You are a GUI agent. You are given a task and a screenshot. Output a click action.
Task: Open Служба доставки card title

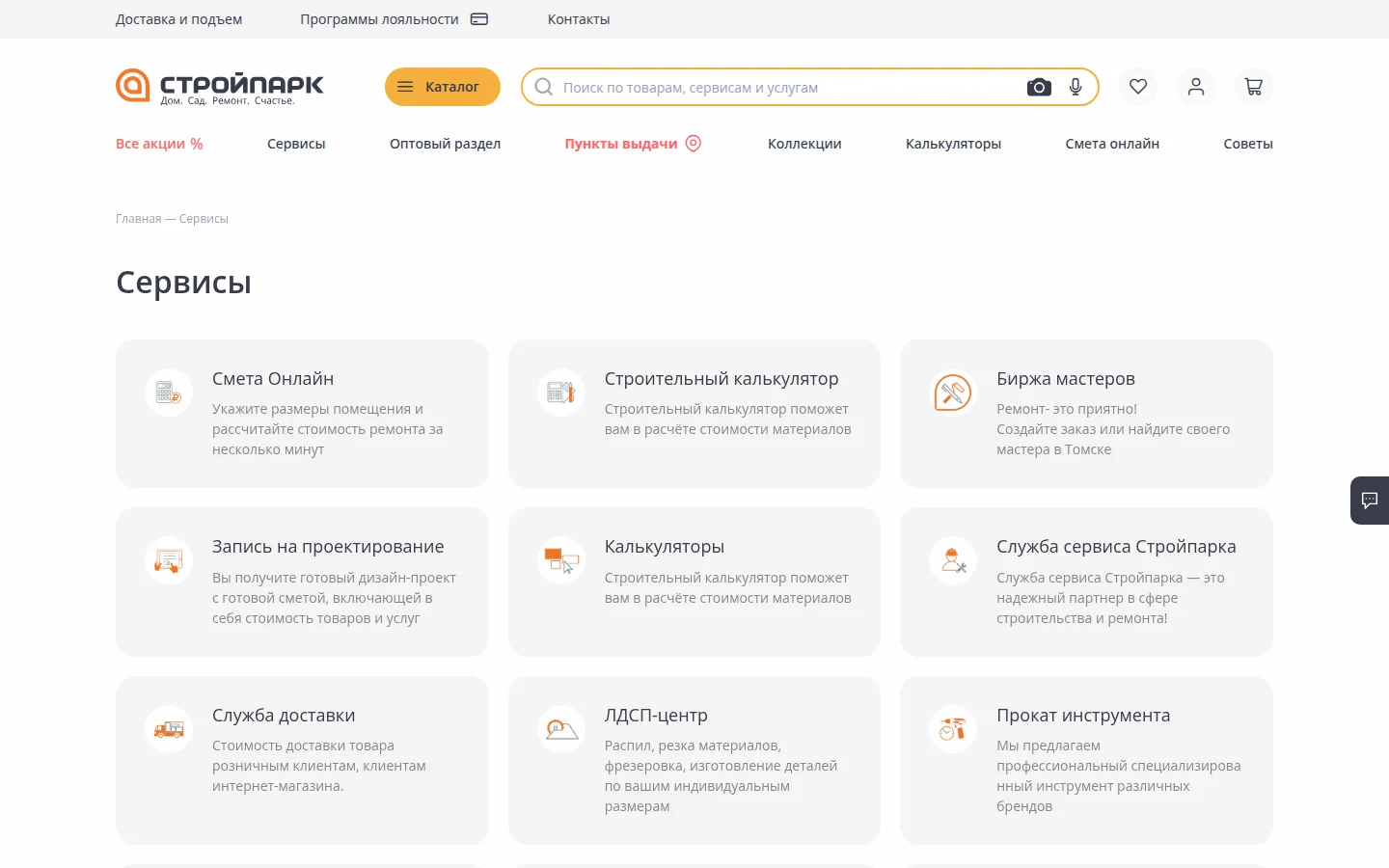click(284, 716)
